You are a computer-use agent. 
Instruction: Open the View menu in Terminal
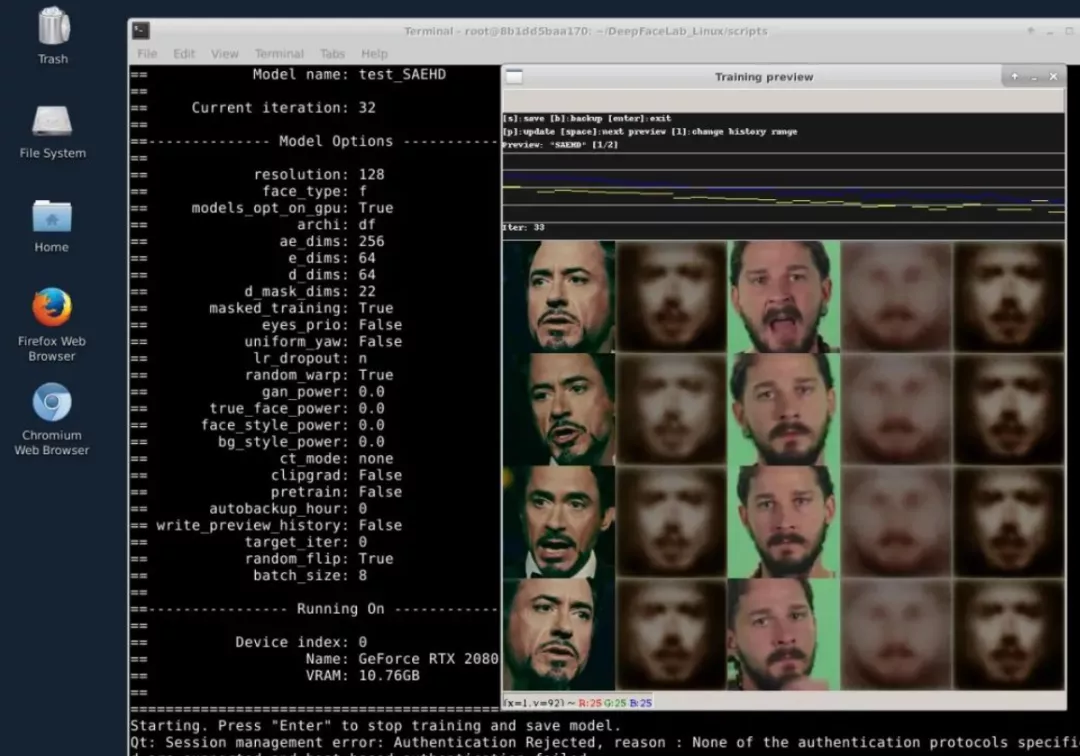click(x=225, y=54)
